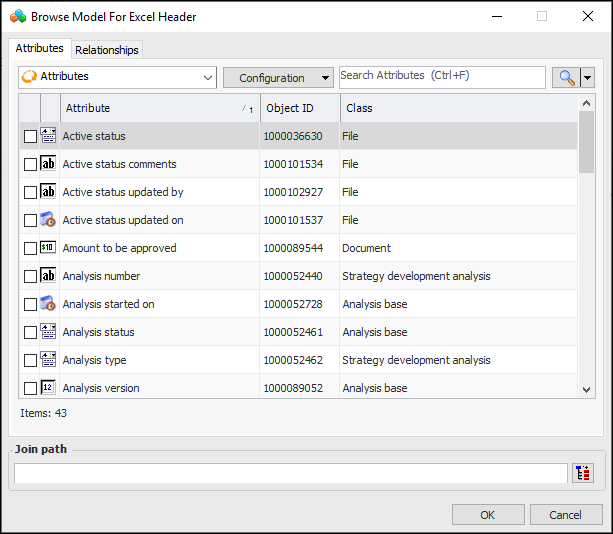Click the magnifier search icon button
The height and width of the screenshot is (534, 613).
coord(565,77)
